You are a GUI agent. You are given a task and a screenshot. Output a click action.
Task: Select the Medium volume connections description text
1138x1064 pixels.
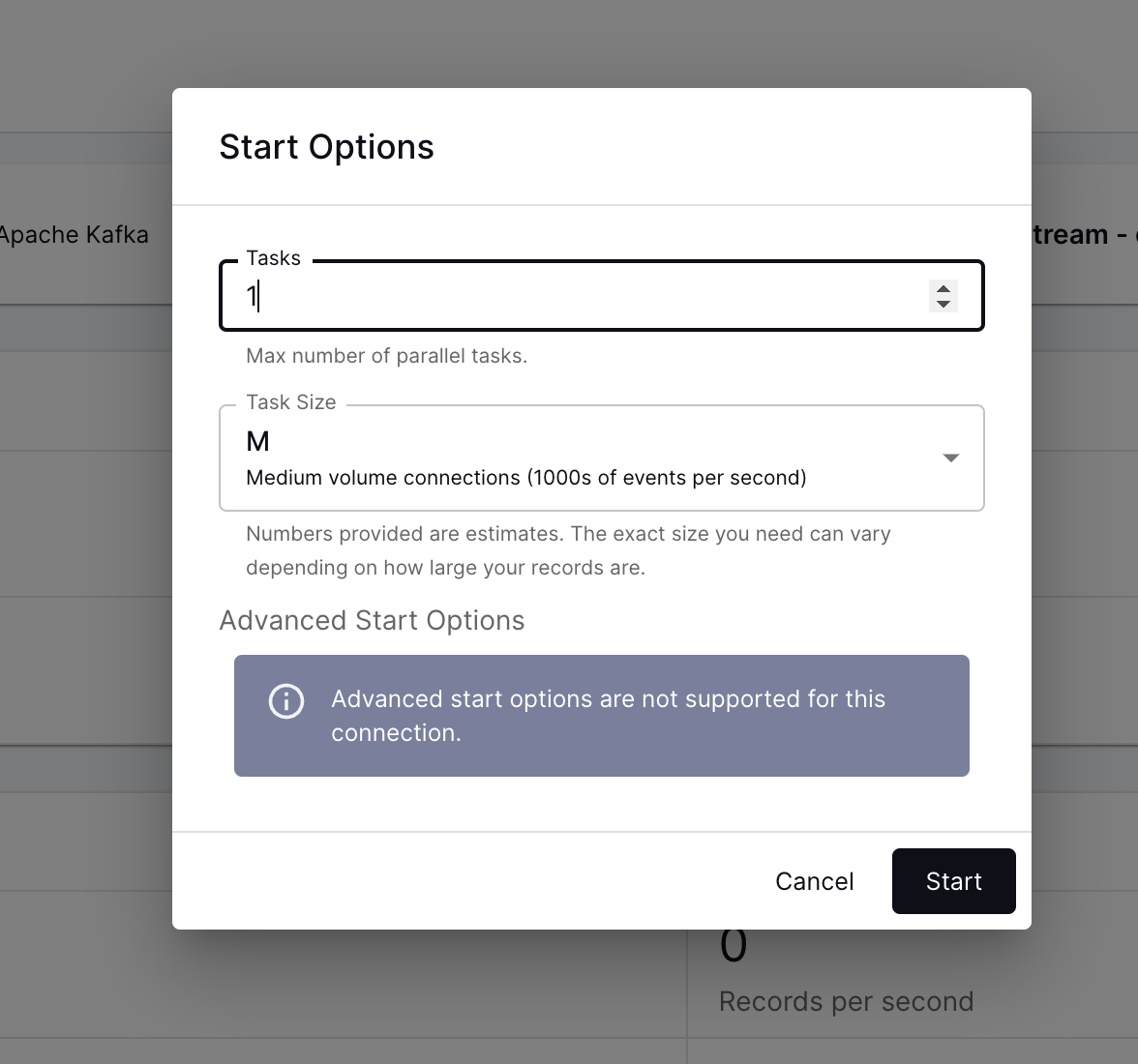525,478
